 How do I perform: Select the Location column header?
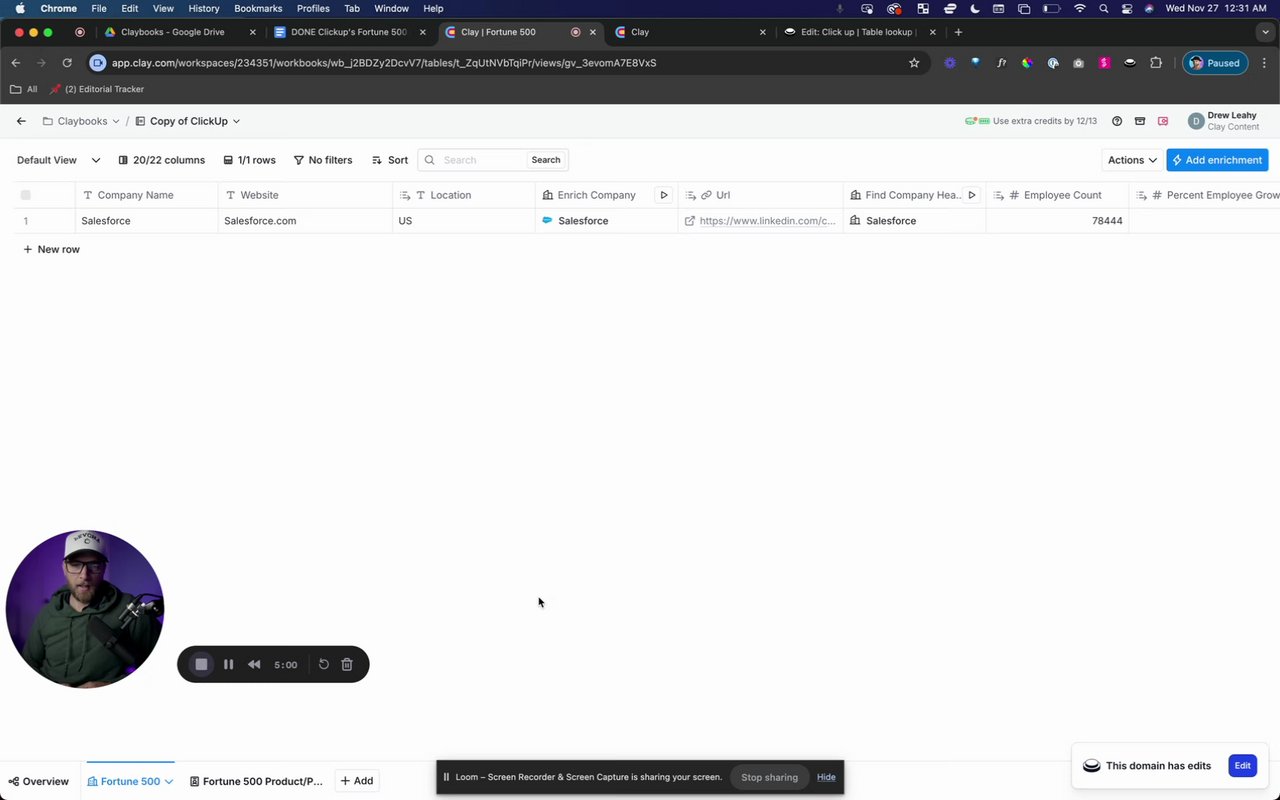[464, 195]
